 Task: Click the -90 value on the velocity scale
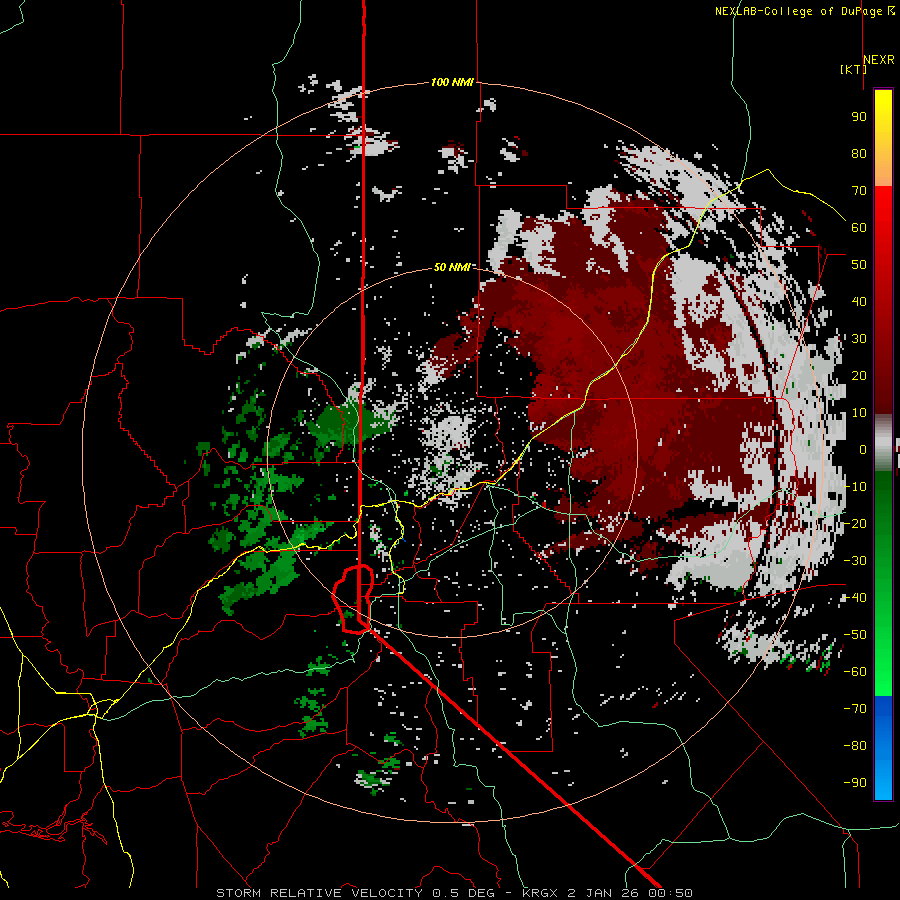855,782
